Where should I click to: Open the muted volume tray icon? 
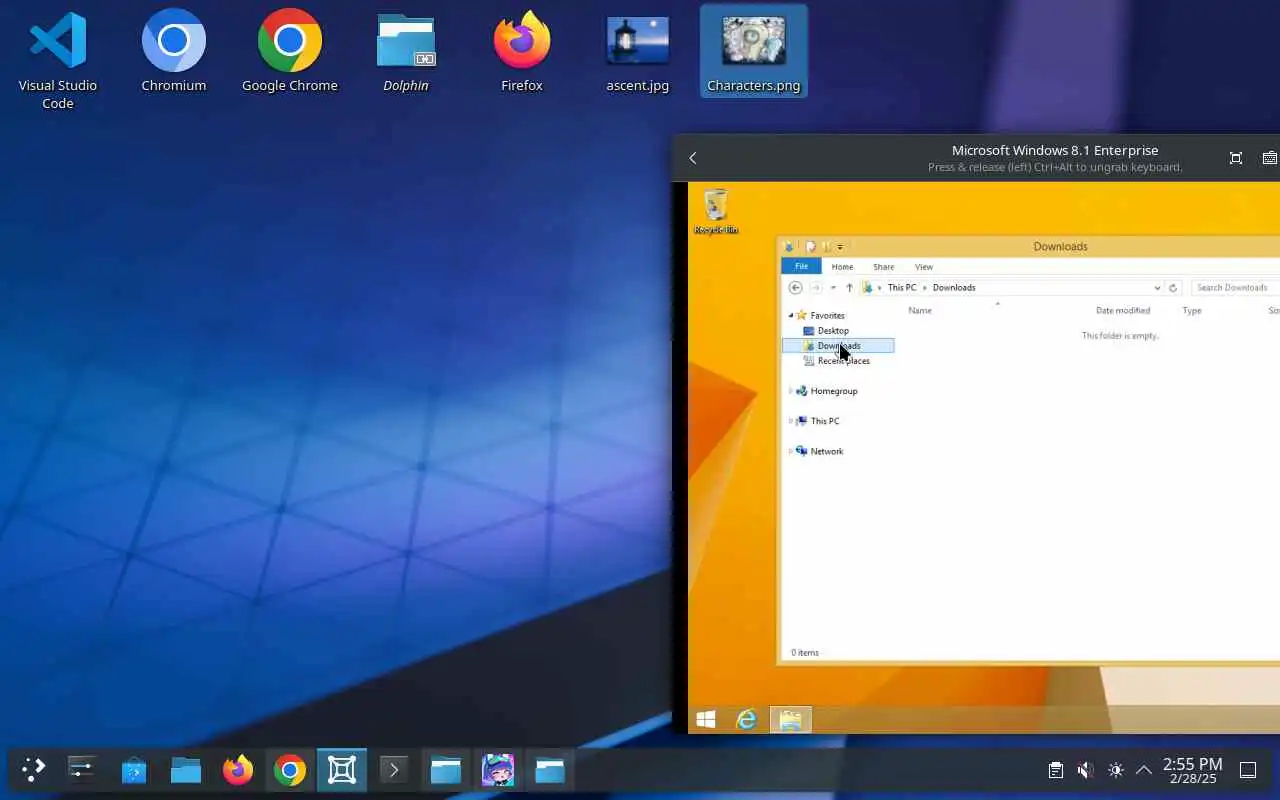[1085, 770]
